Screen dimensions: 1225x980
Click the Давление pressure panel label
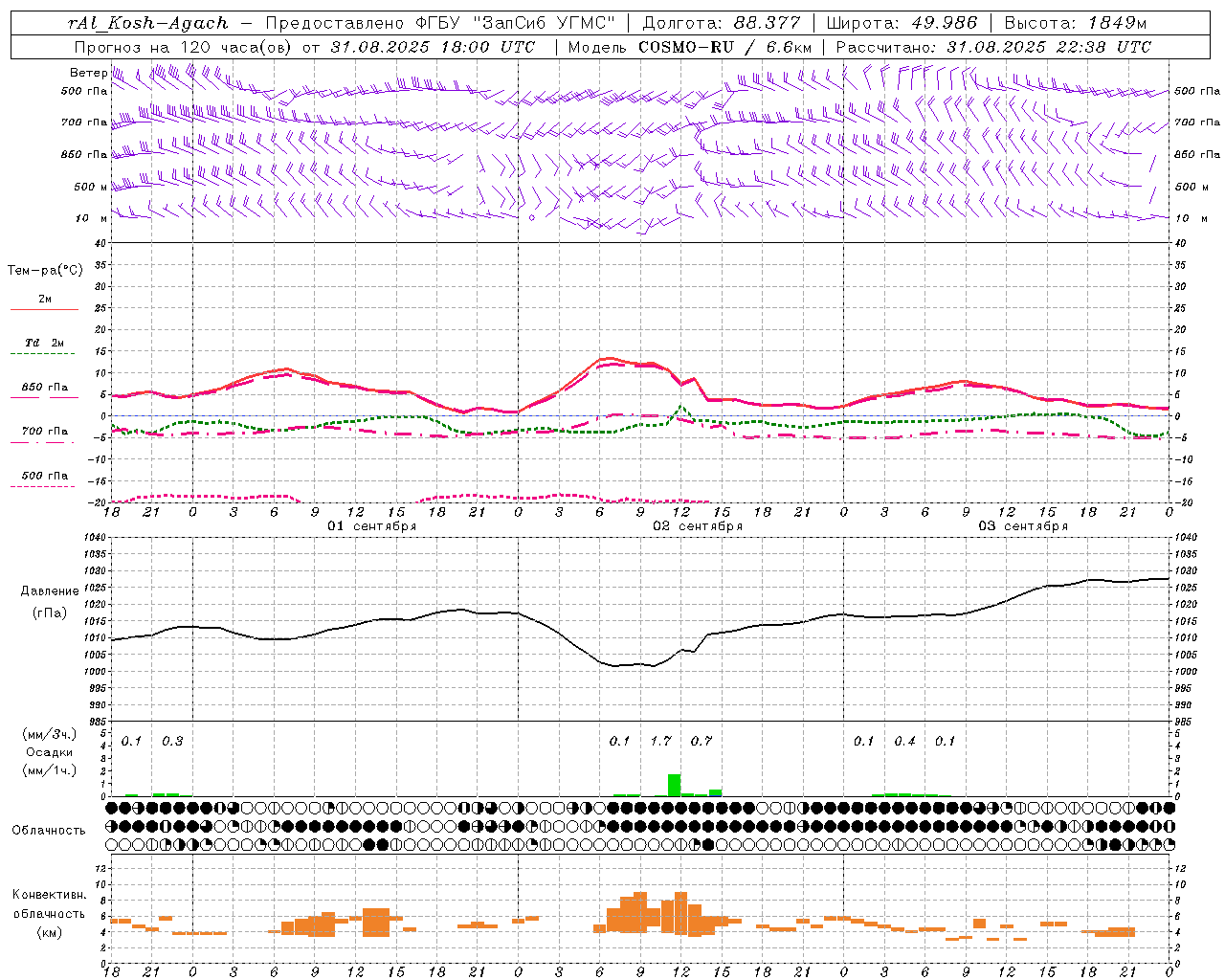pos(50,591)
